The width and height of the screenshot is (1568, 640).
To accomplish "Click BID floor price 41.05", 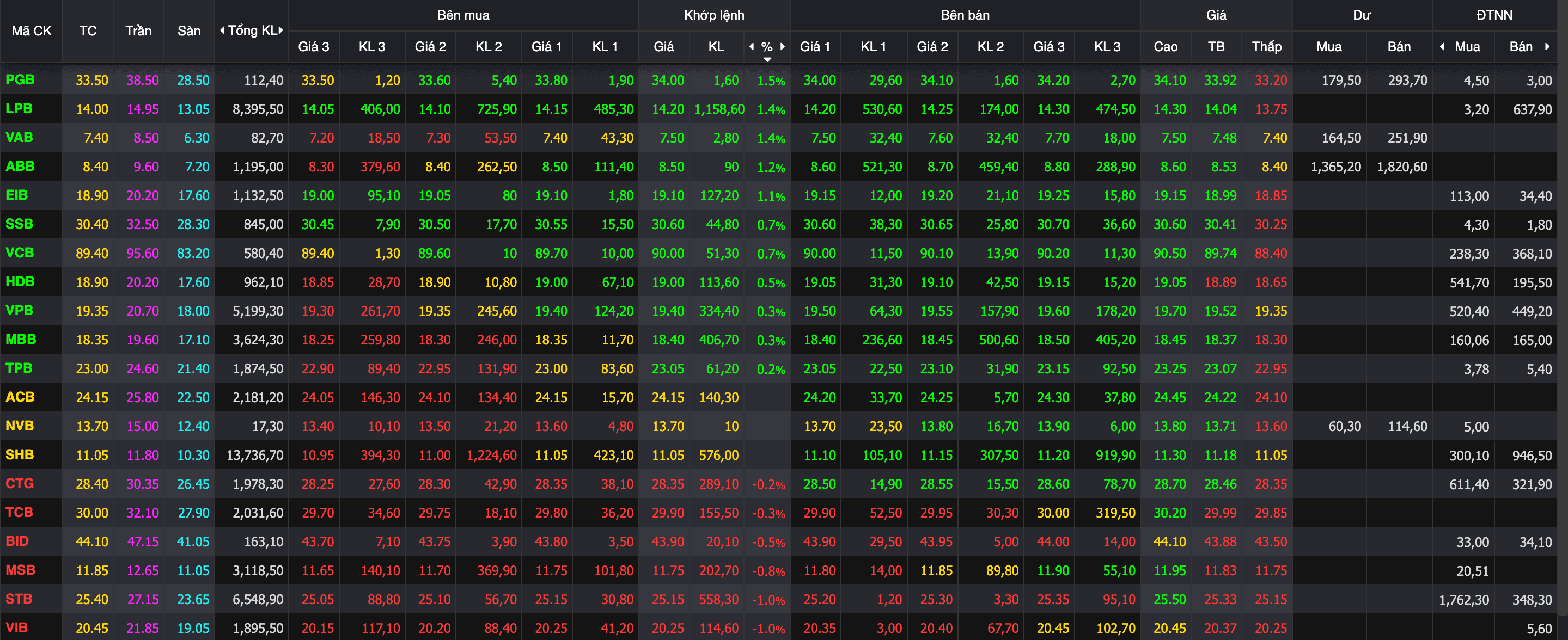I will (193, 541).
